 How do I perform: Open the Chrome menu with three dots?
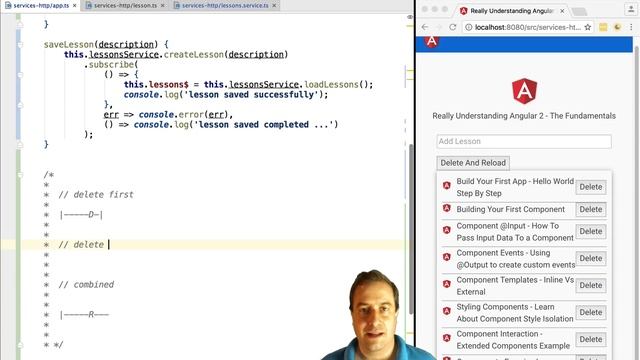(x=631, y=27)
